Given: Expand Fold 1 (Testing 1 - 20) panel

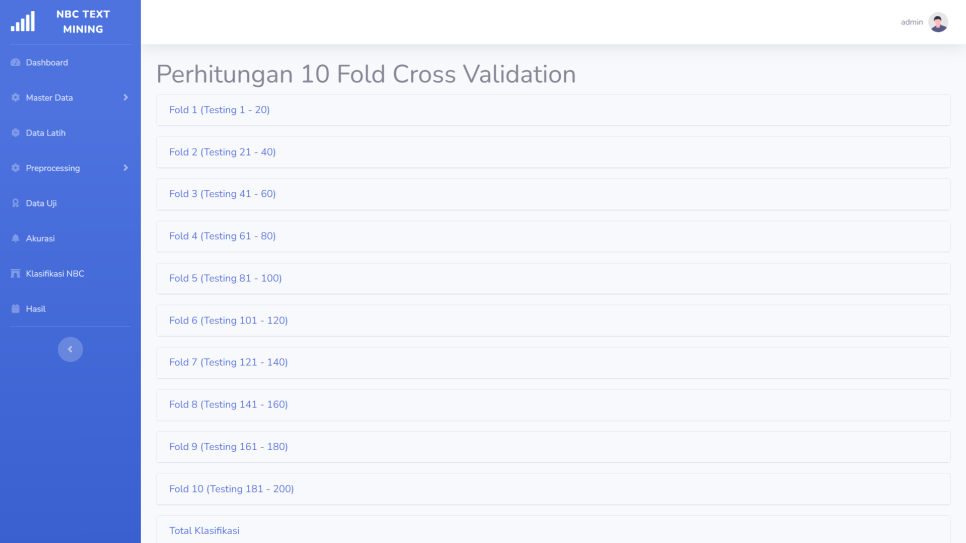Looking at the screenshot, I should [219, 110].
